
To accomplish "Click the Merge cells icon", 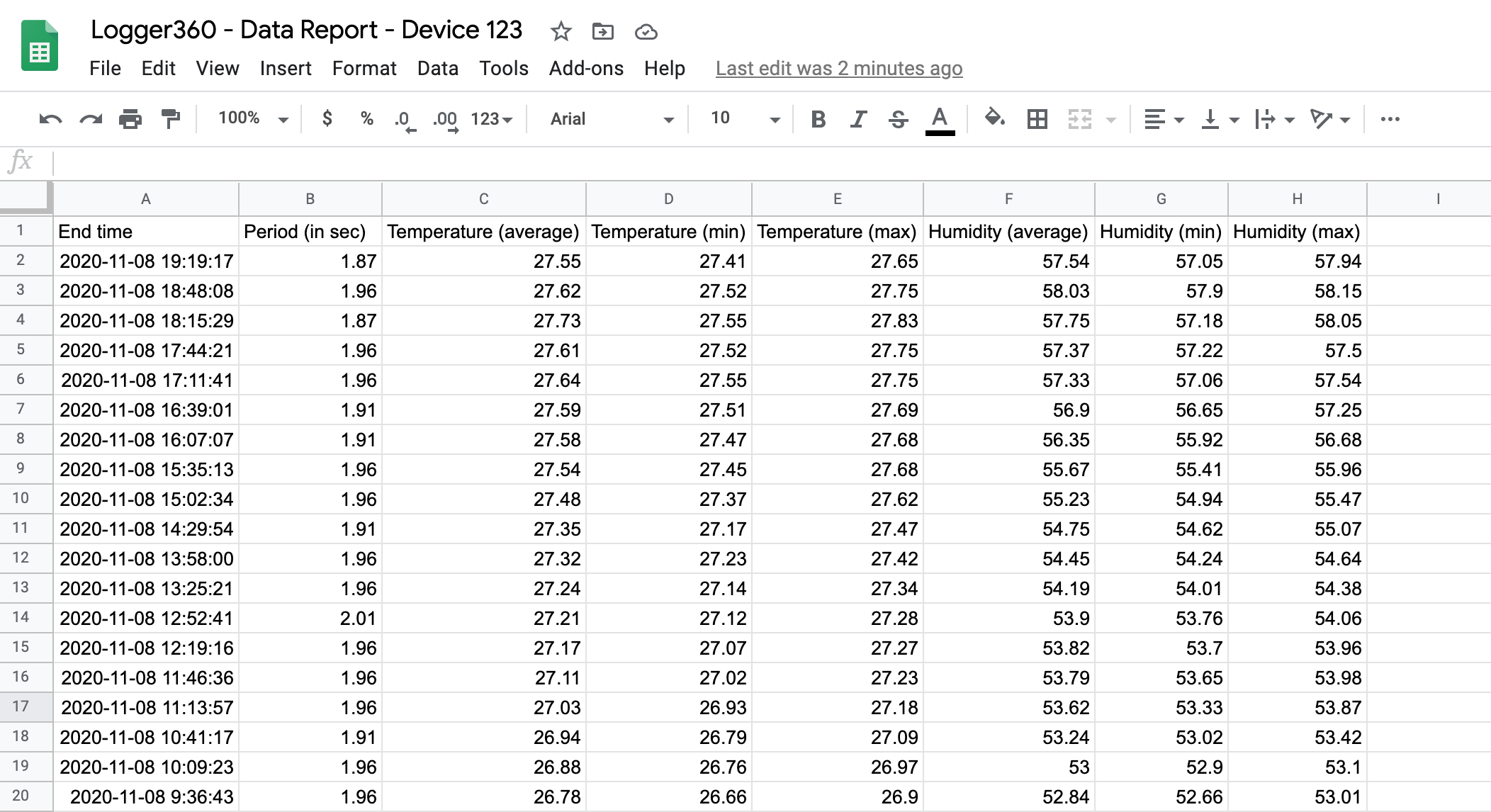I will pos(1079,119).
